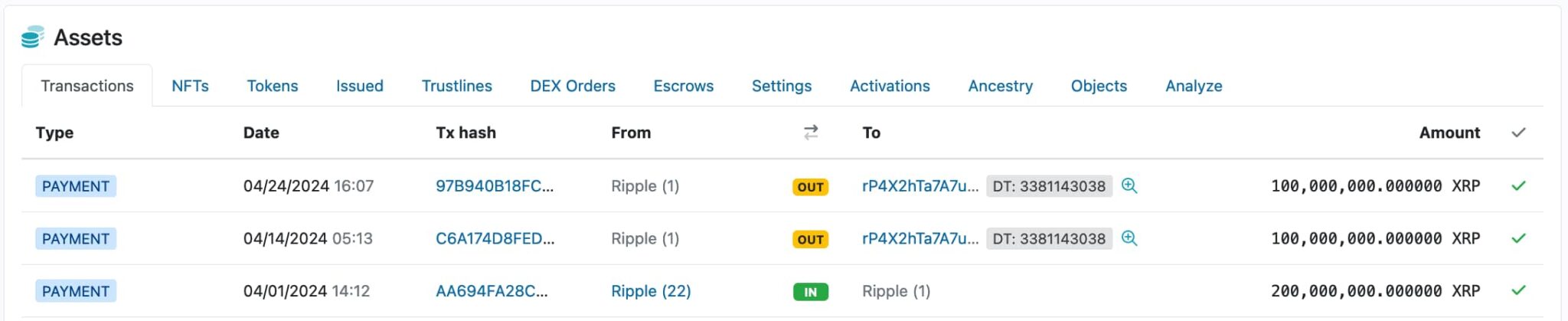Click the Assets coin stack icon
This screenshot has width=1568, height=321.
tap(32, 37)
